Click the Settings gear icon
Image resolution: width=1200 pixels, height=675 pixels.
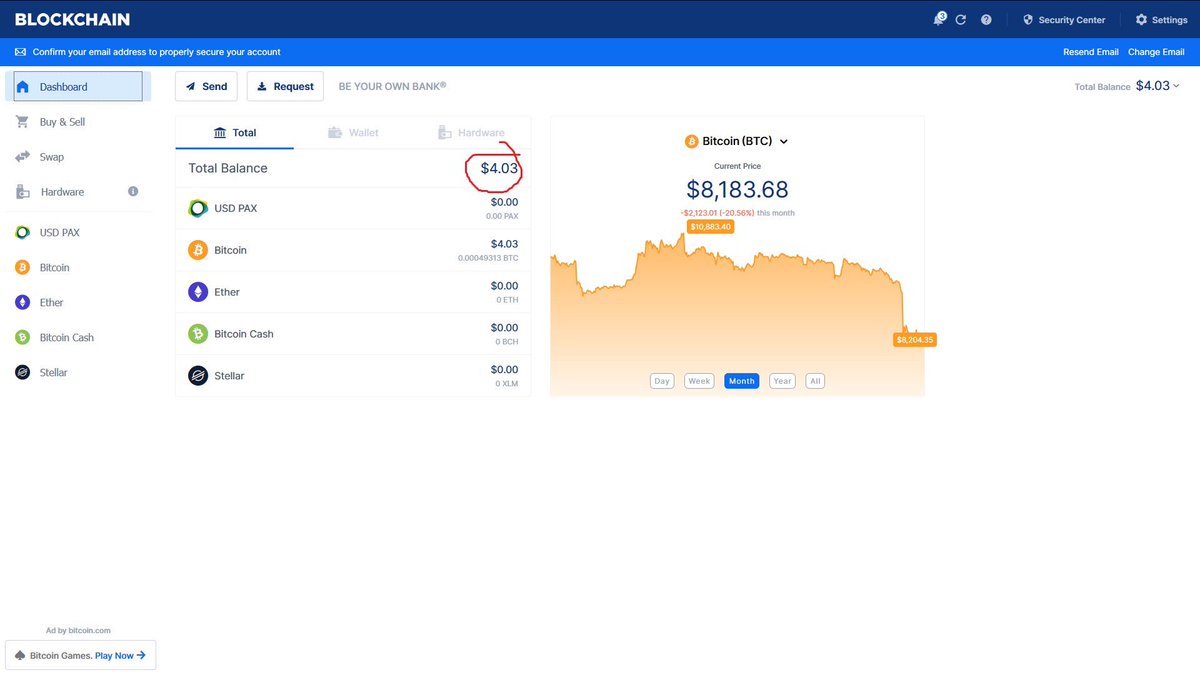click(1141, 20)
